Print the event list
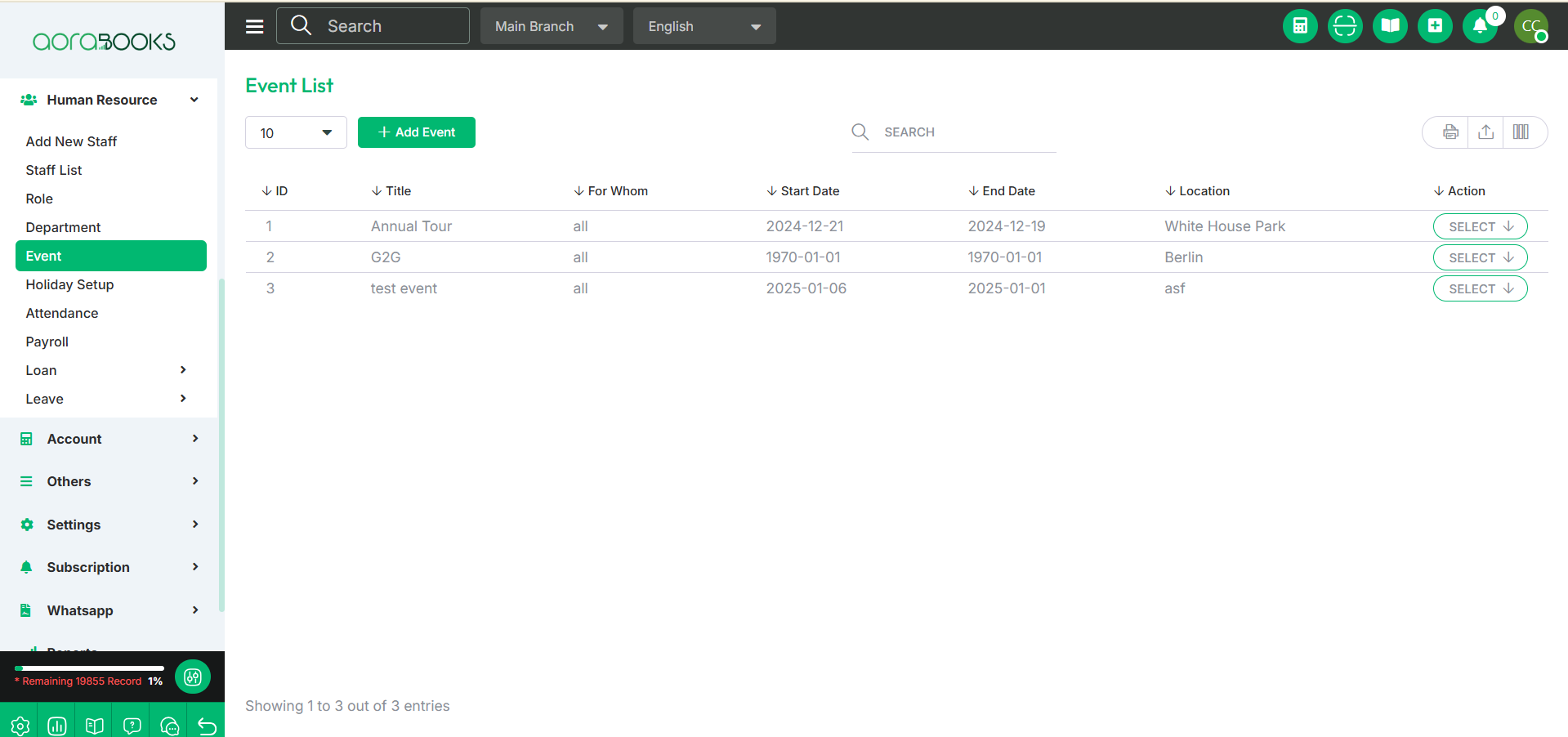 click(x=1450, y=132)
